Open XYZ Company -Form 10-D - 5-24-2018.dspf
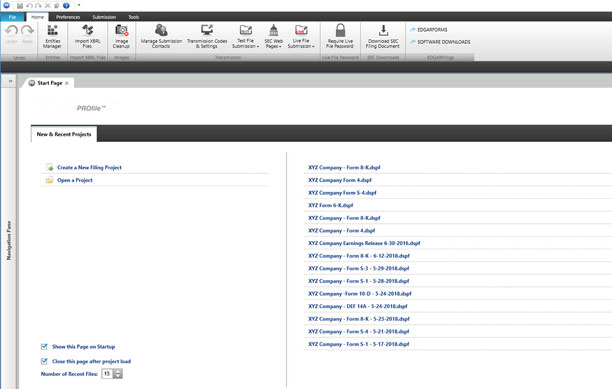 (360, 294)
